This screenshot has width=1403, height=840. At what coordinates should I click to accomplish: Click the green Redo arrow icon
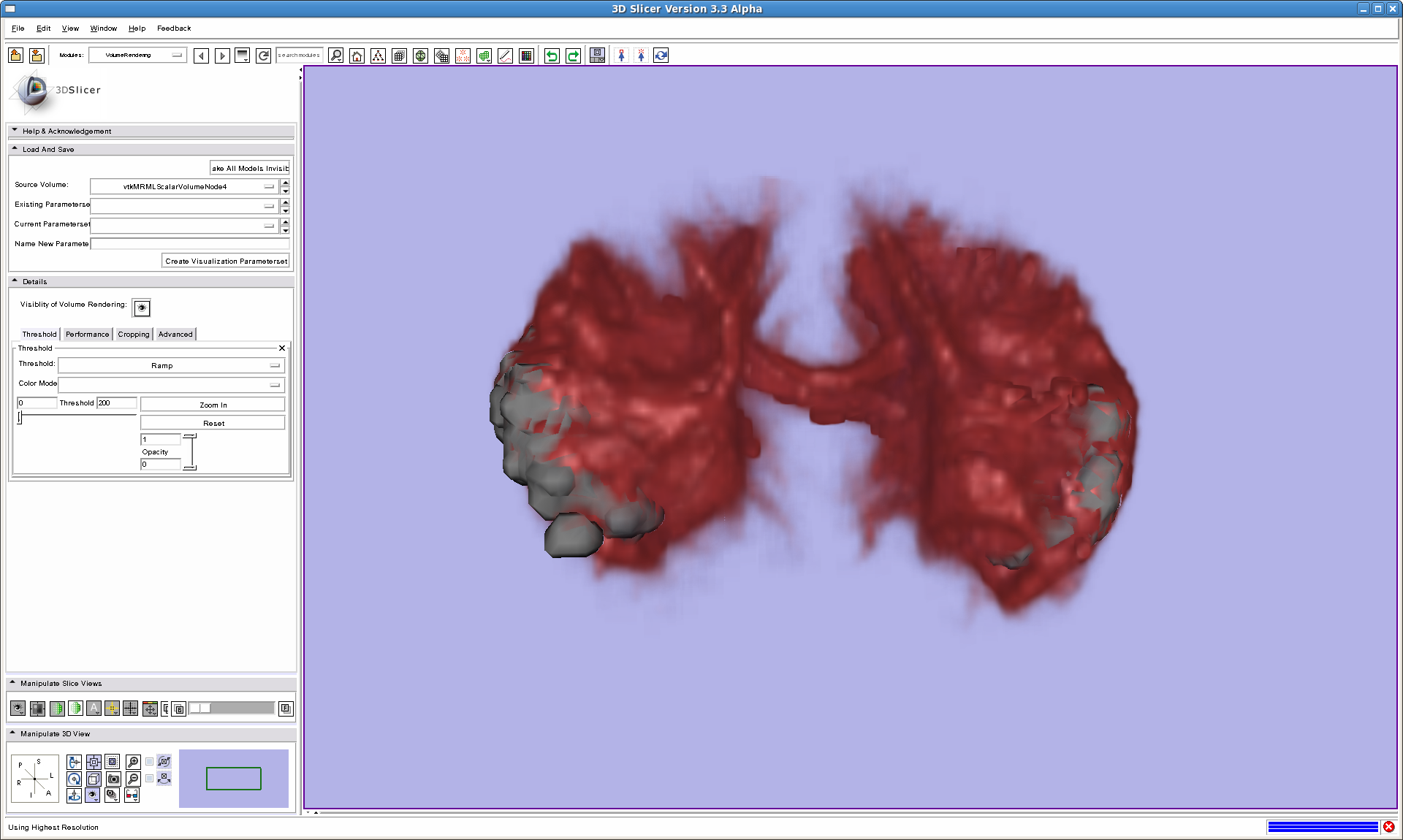pos(573,56)
